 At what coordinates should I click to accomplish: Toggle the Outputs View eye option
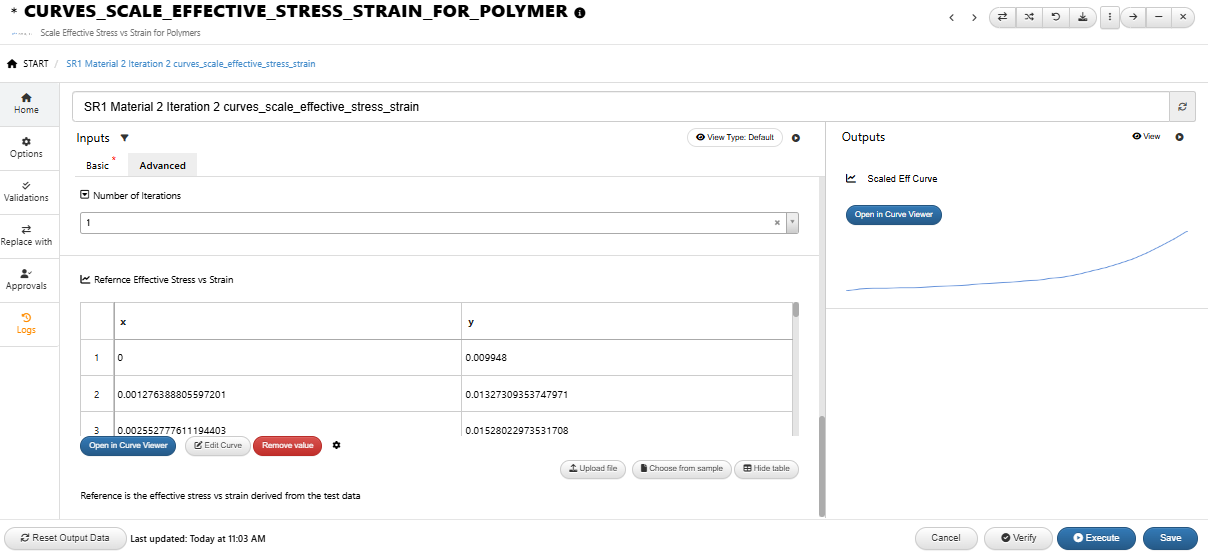pos(1146,136)
